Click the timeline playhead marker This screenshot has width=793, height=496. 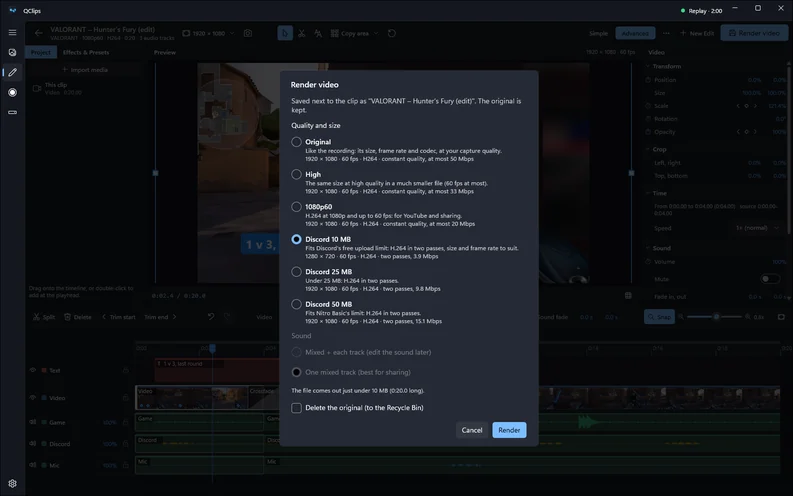coord(212,348)
